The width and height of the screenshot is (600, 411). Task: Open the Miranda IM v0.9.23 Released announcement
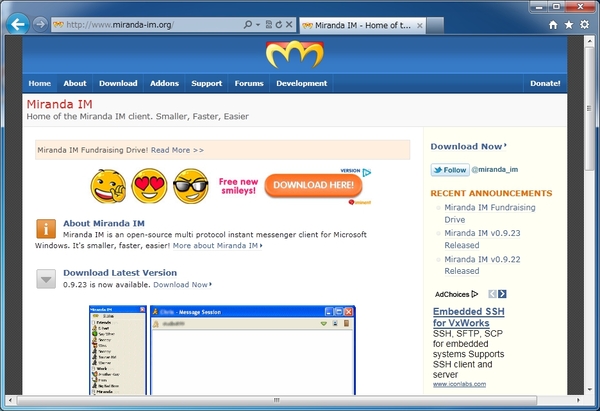click(x=482, y=239)
